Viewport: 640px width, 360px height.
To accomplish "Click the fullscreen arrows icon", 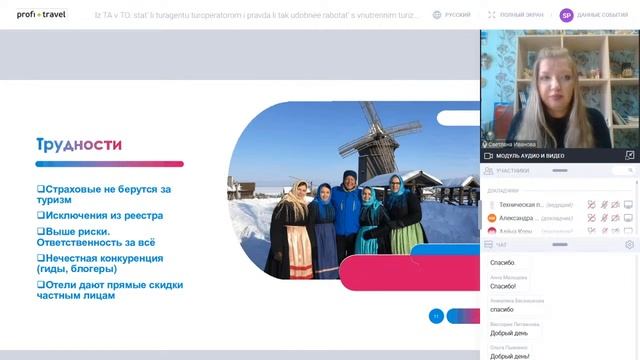I will pos(492,15).
